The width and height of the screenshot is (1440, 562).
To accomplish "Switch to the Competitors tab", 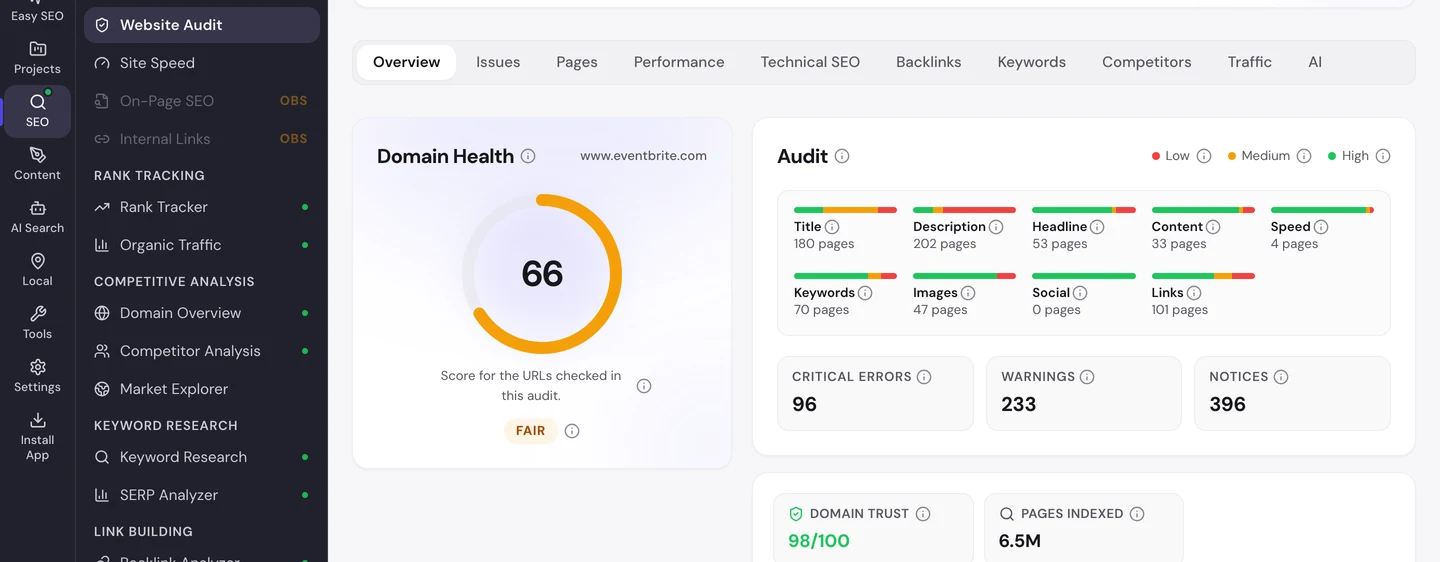I will (x=1147, y=62).
